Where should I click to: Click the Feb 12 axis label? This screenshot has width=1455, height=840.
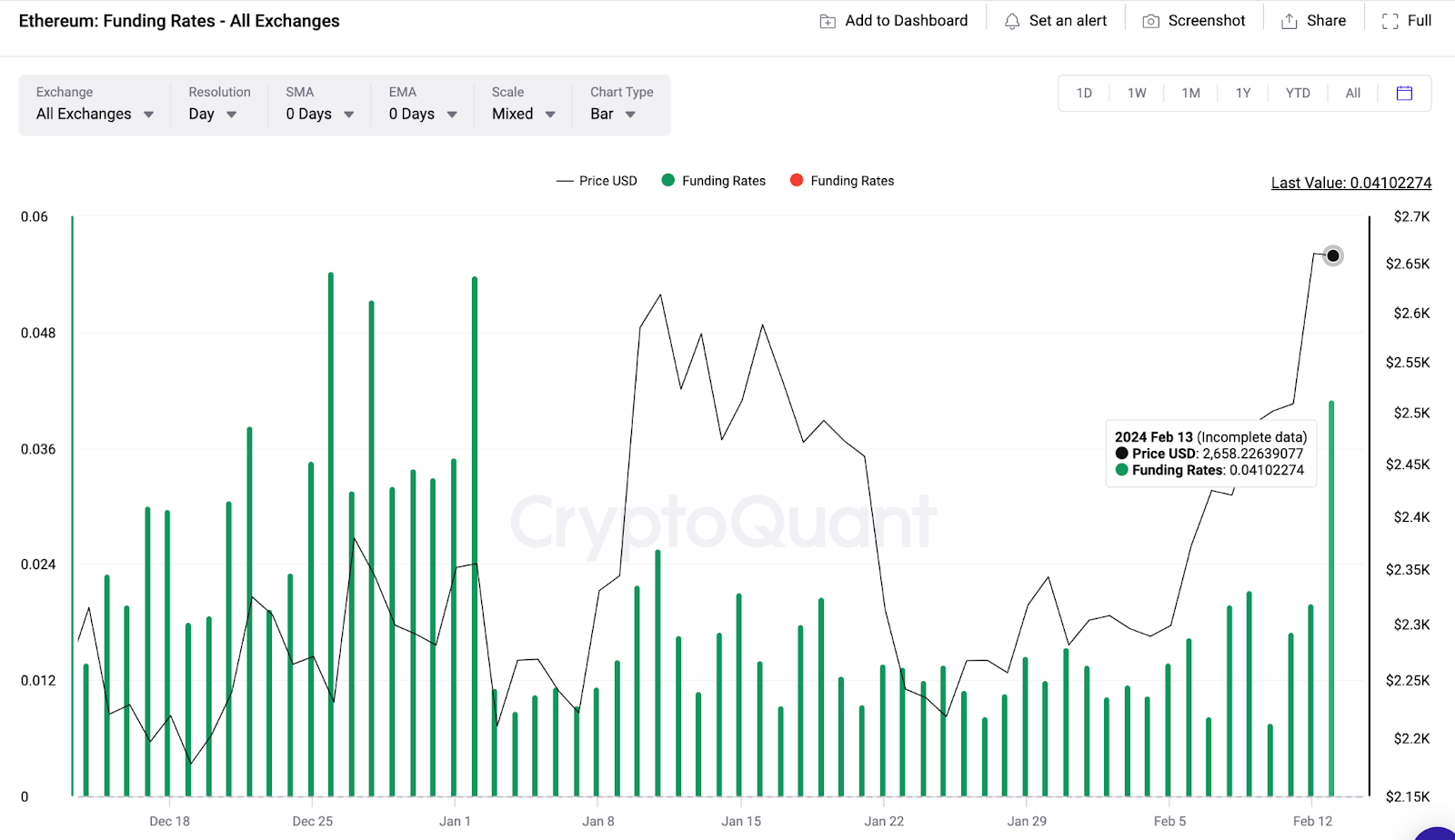tap(1312, 821)
